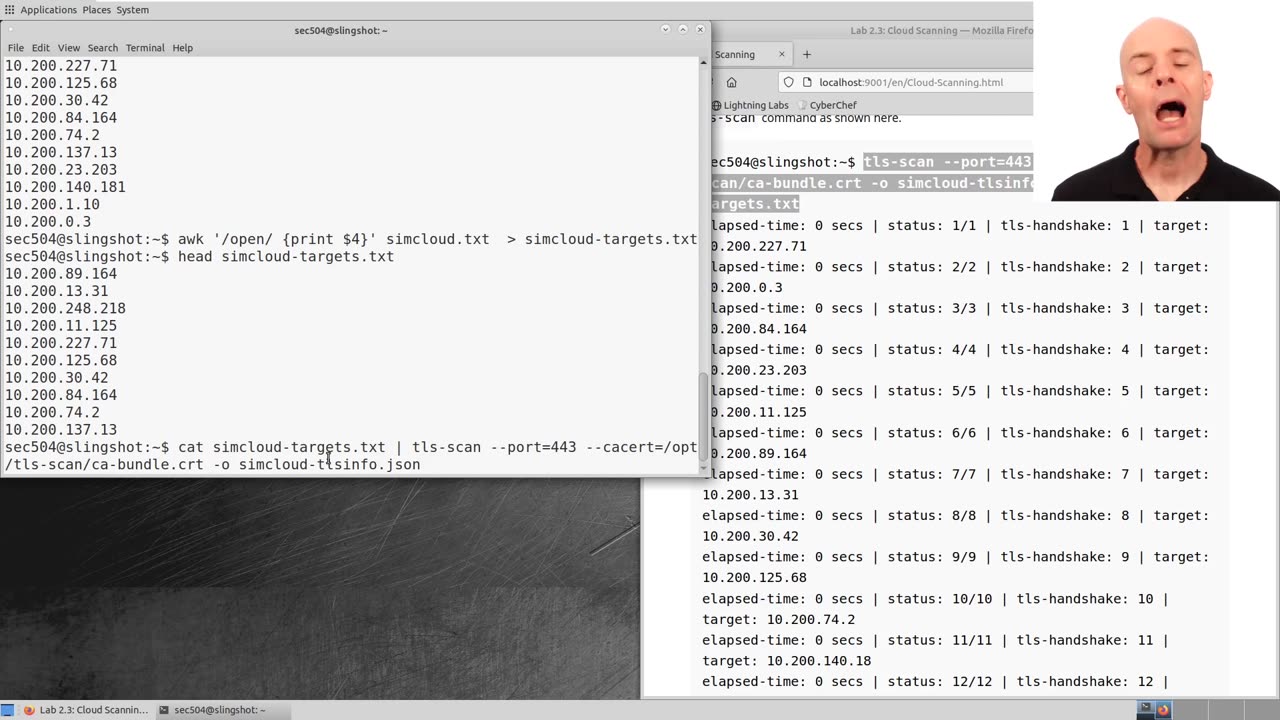Select the Cloud Scanning tab in Firefox

pyautogui.click(x=745, y=54)
